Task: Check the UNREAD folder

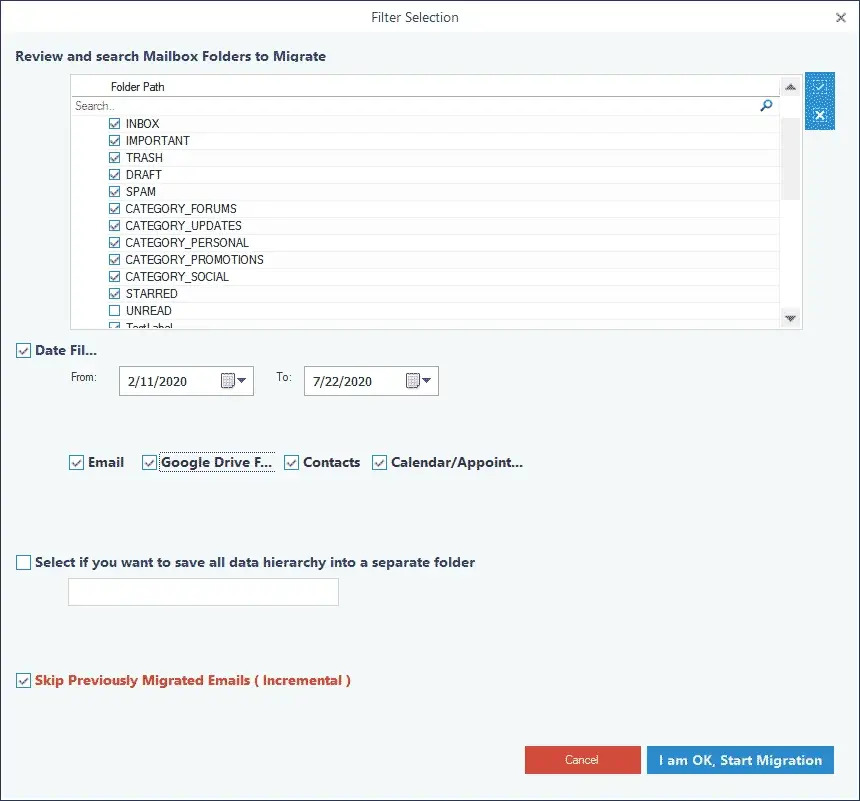Action: click(114, 310)
